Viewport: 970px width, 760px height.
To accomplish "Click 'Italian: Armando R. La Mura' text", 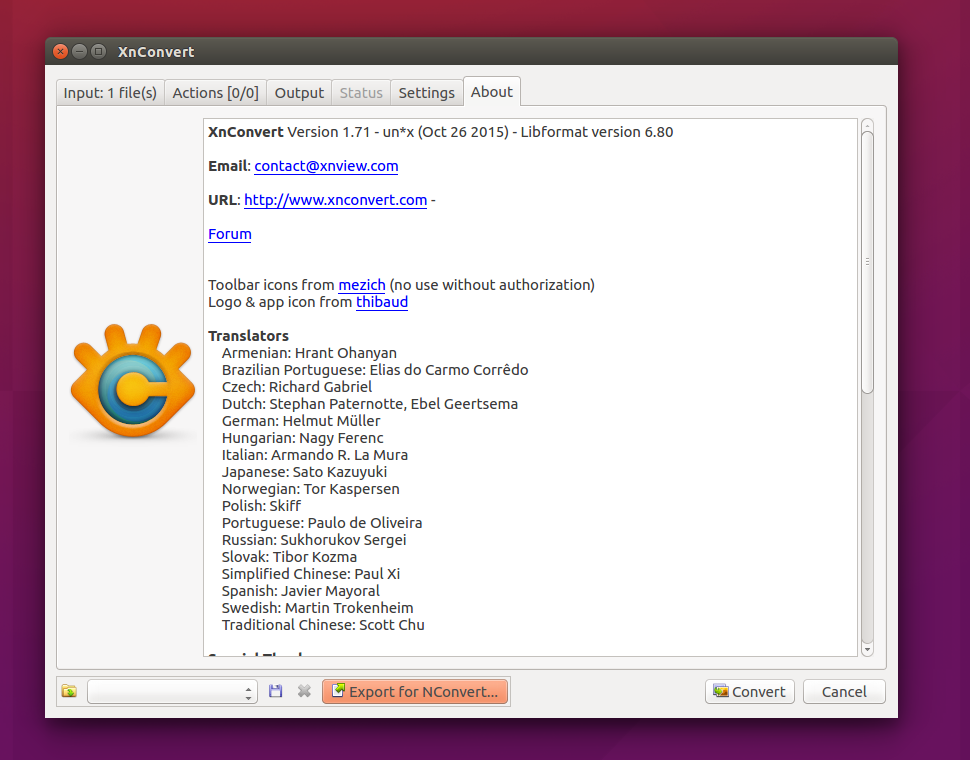I will tap(315, 455).
